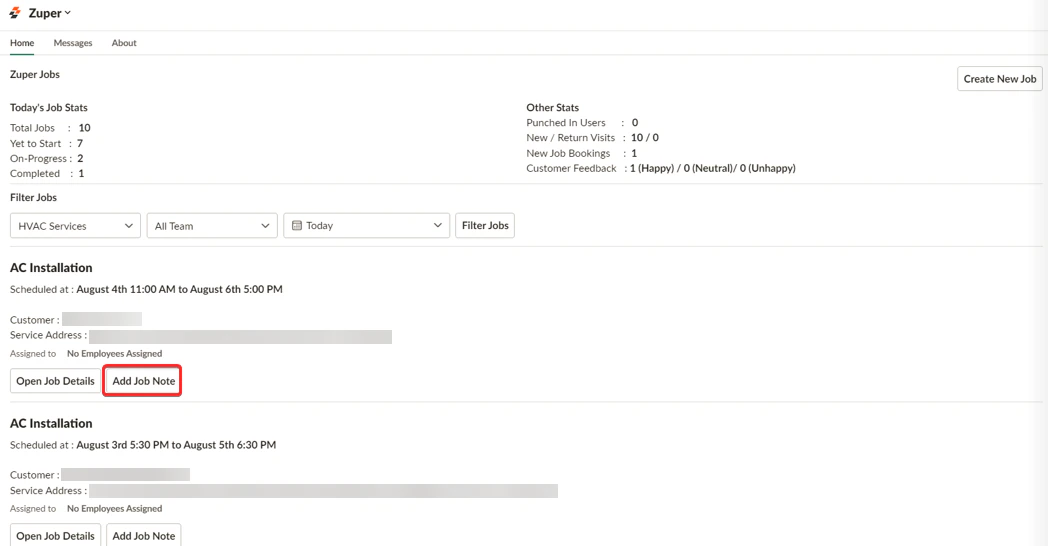1048x546 pixels.
Task: Select AC Installation title scheduled August 4th
Action: (x=51, y=267)
